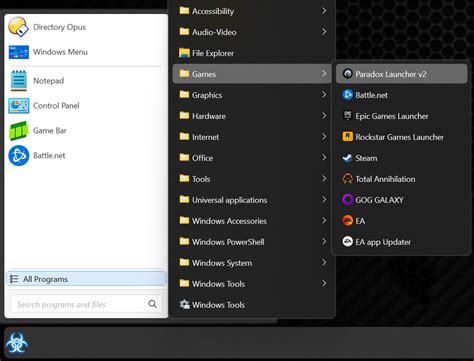Click the gear icon beside Windows Tools
This screenshot has width=474, height=361.
(184, 304)
